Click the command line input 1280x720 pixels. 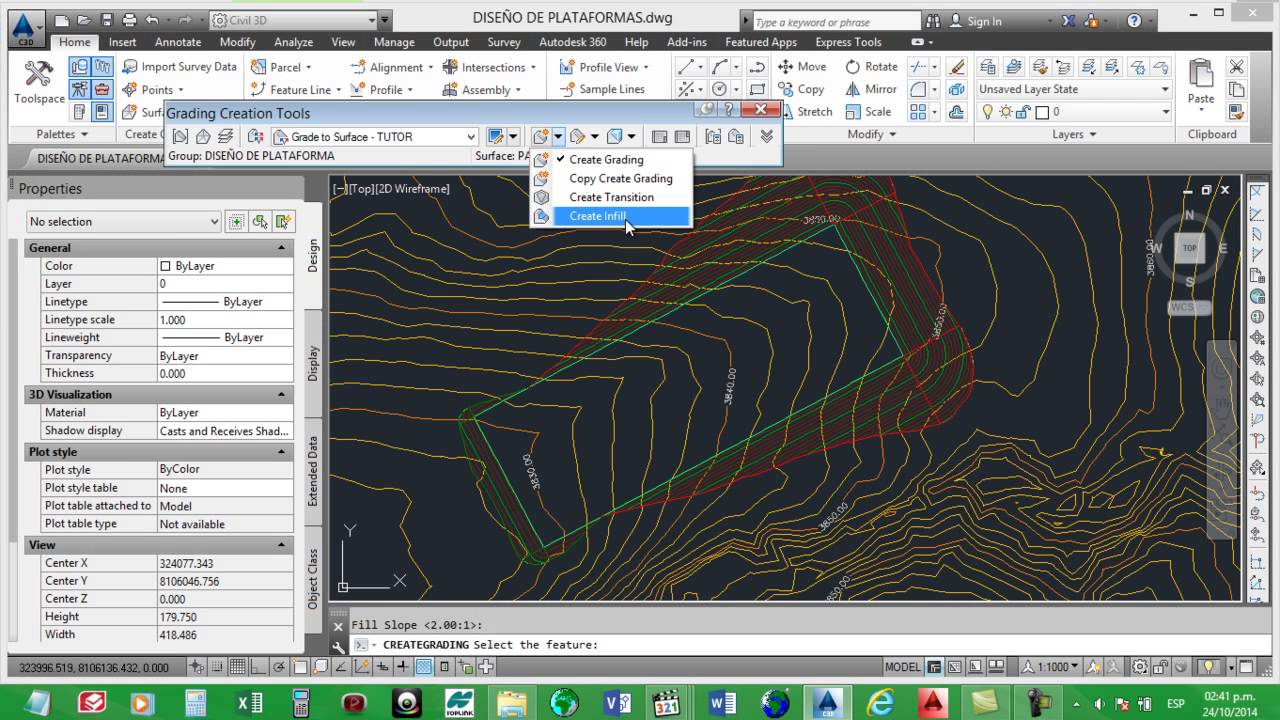790,645
